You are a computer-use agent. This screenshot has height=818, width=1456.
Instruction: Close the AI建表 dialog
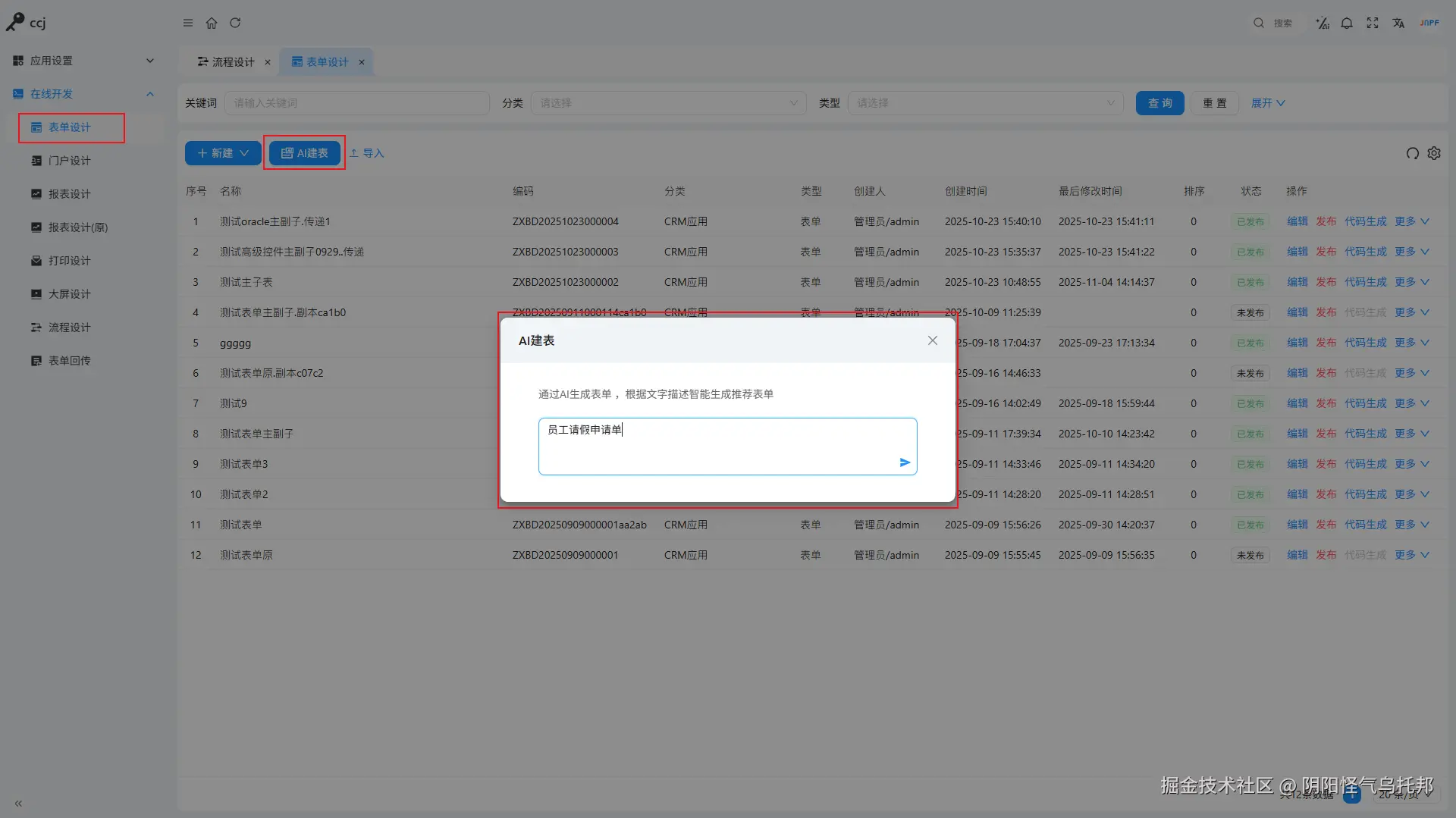point(933,340)
